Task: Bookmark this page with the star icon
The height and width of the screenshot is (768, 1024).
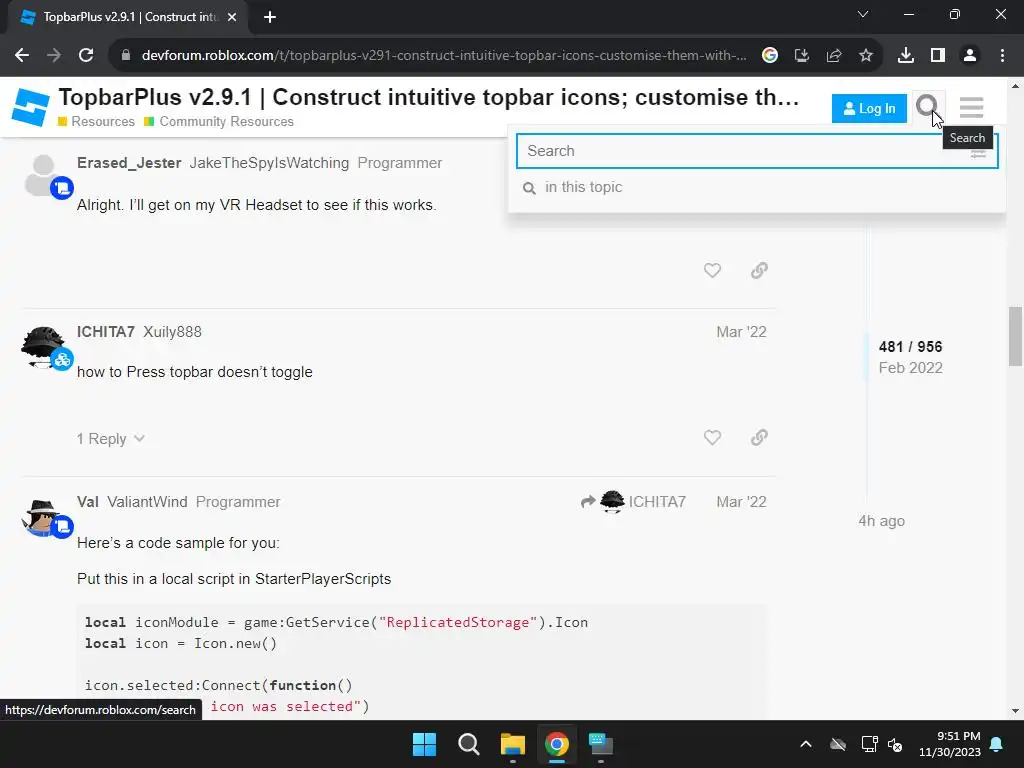Action: click(x=866, y=56)
